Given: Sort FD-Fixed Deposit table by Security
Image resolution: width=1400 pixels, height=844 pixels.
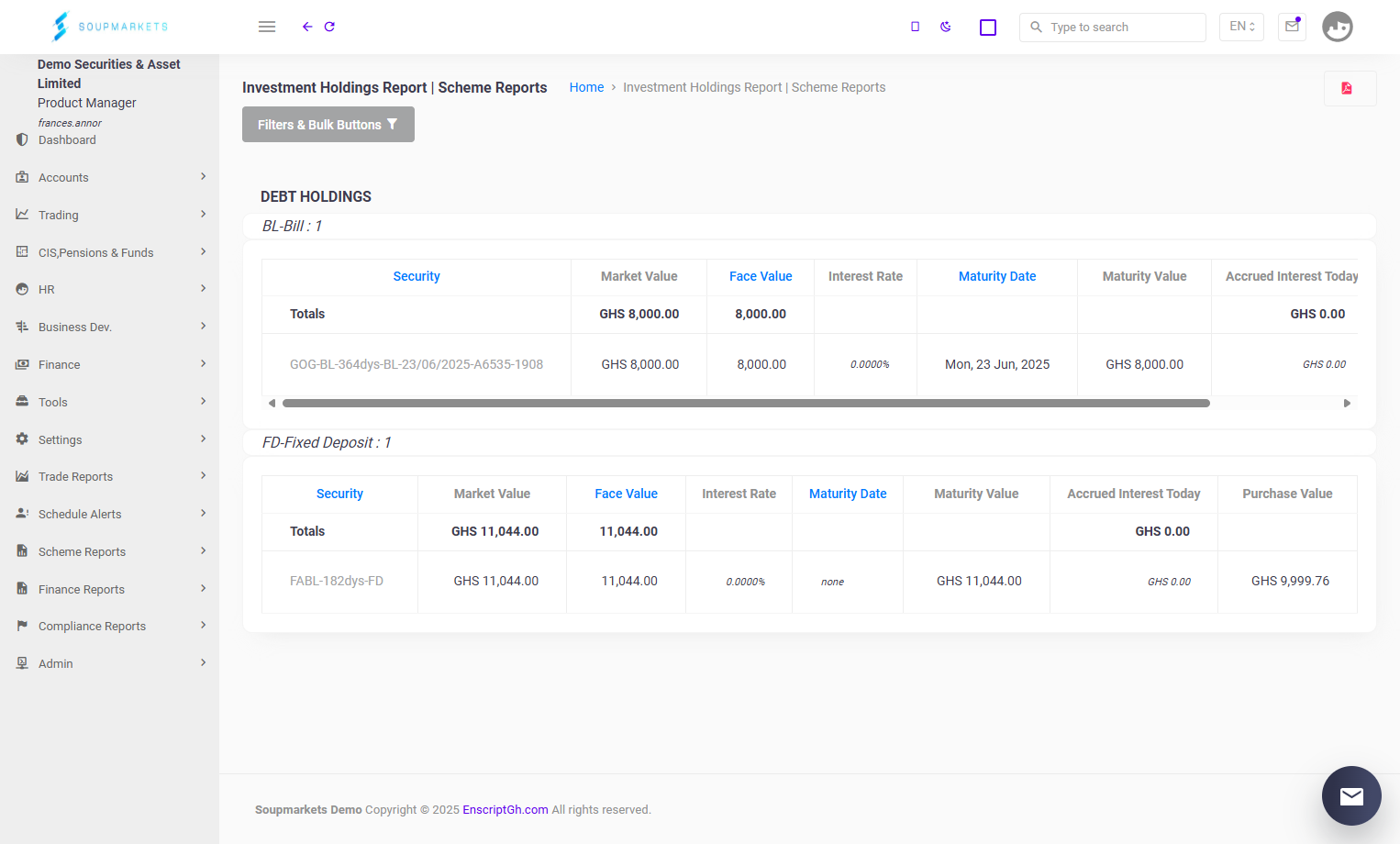Looking at the screenshot, I should pos(339,494).
